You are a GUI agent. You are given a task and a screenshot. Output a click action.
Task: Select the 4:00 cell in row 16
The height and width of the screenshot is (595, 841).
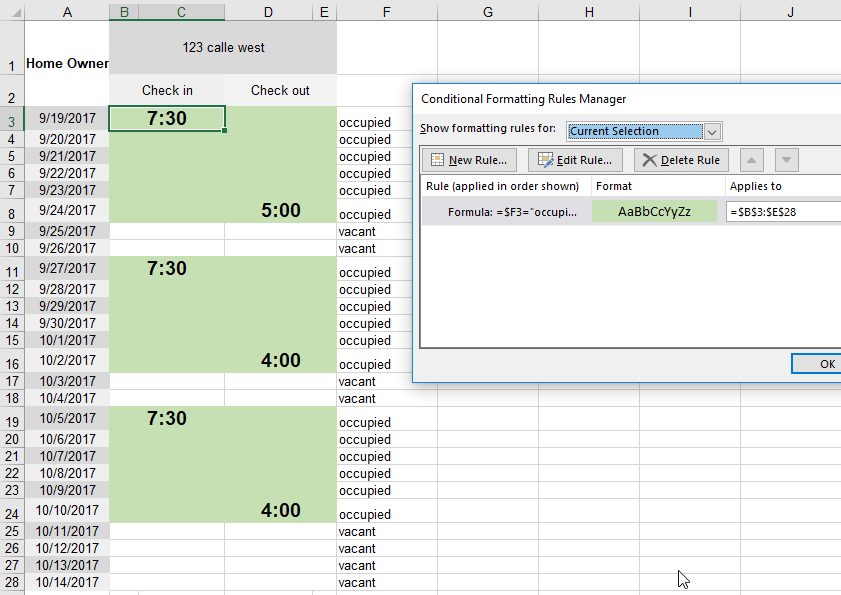point(281,360)
